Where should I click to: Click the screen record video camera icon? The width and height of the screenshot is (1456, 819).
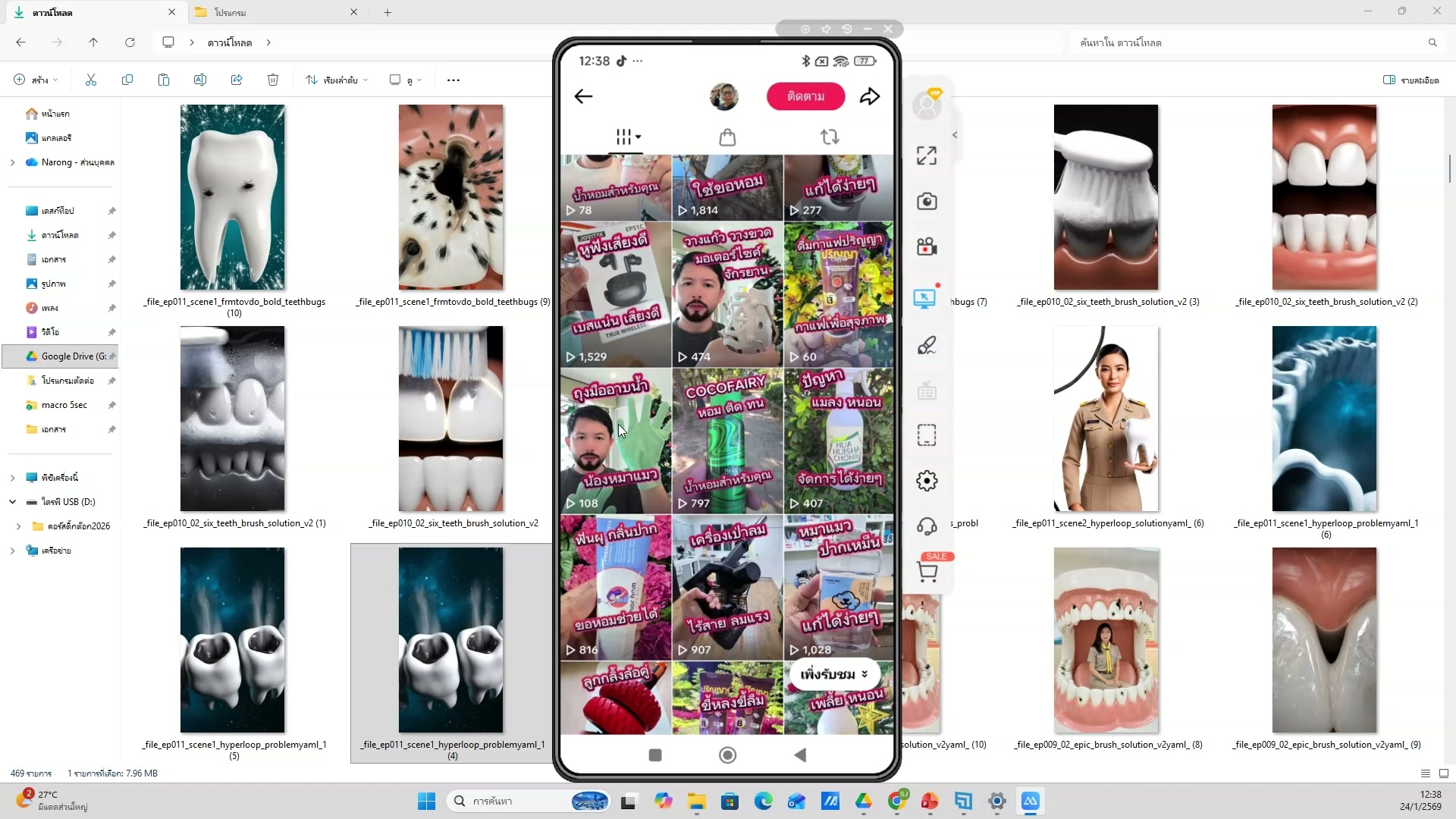click(x=927, y=247)
